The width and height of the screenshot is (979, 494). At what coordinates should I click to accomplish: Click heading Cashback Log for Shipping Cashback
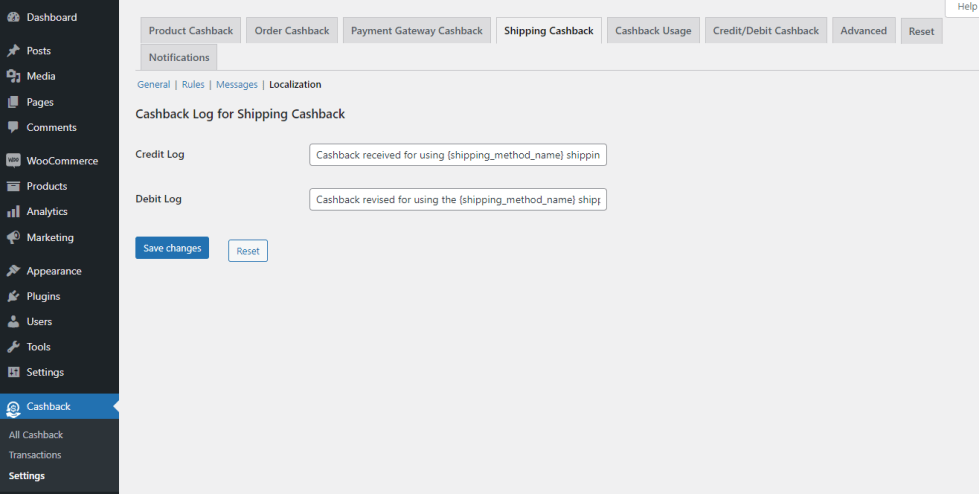tap(240, 114)
